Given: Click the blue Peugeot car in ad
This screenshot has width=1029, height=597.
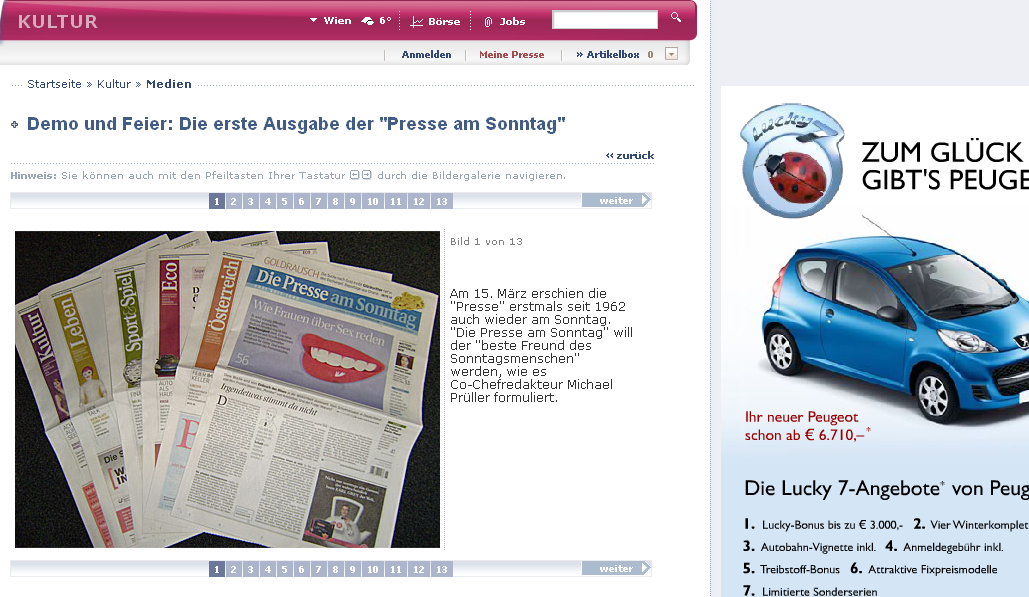Looking at the screenshot, I should (x=895, y=328).
